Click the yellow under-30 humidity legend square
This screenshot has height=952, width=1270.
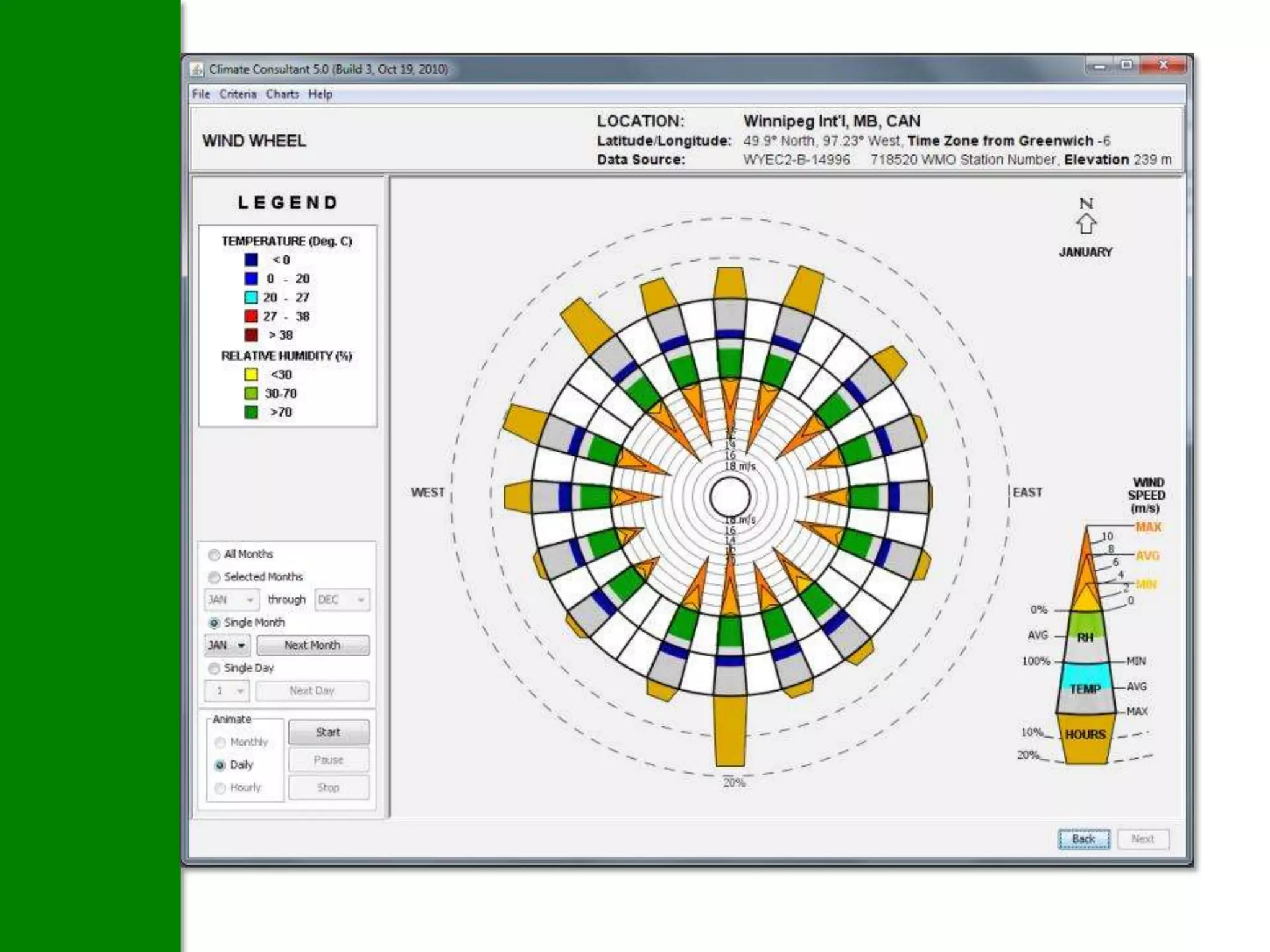coord(251,374)
